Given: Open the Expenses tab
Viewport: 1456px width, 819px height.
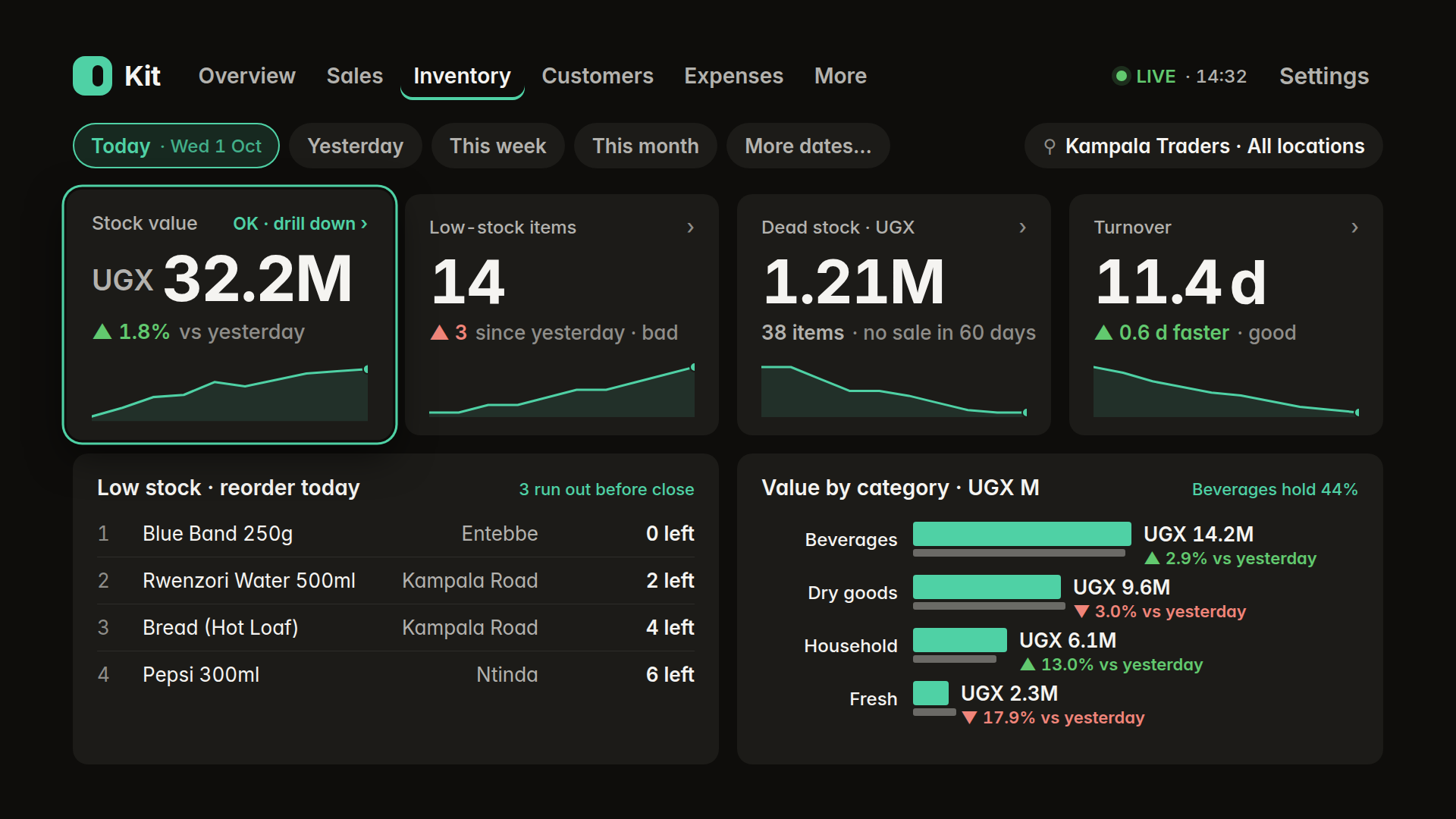Looking at the screenshot, I should click(734, 76).
